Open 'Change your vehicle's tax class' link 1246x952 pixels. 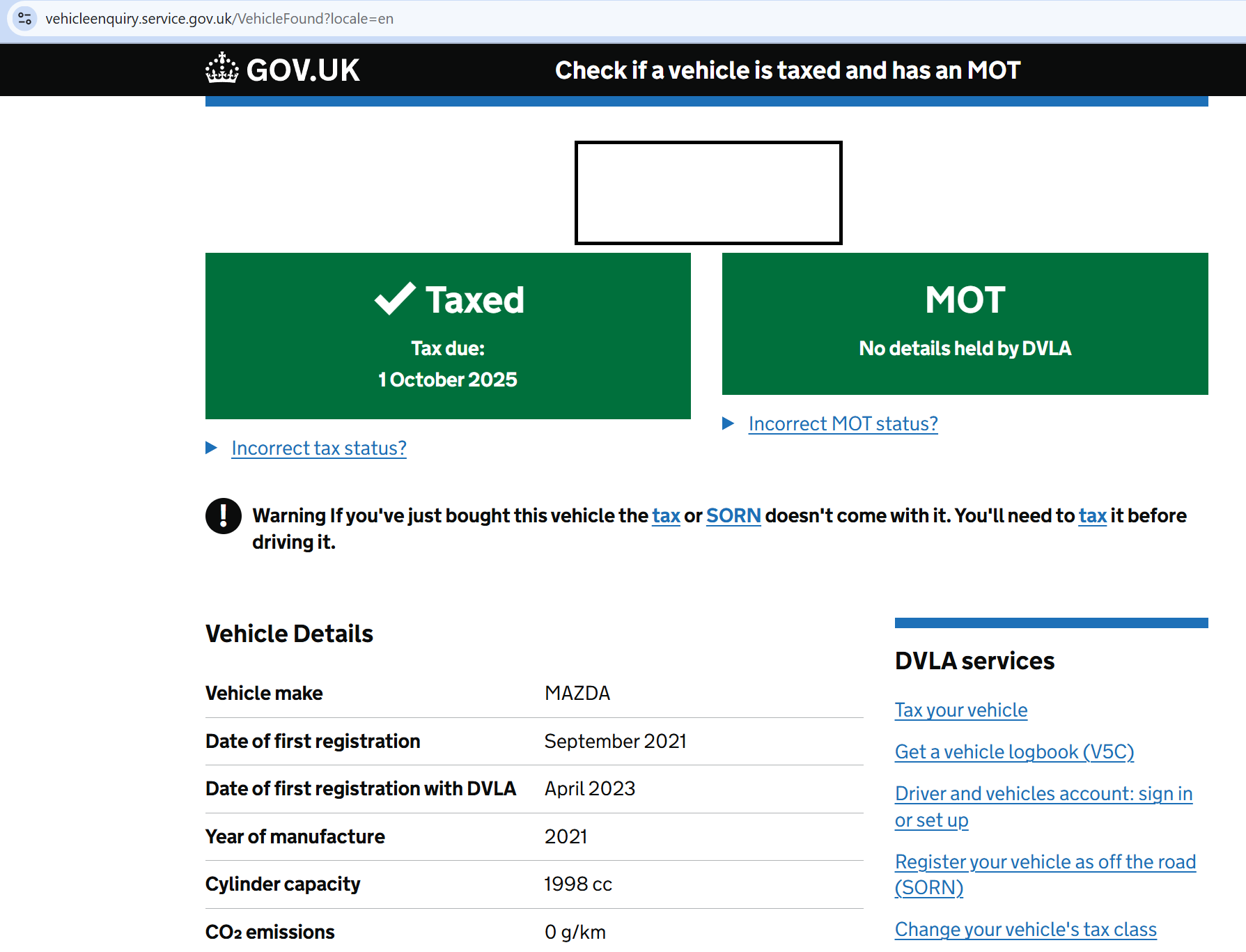tap(1025, 930)
